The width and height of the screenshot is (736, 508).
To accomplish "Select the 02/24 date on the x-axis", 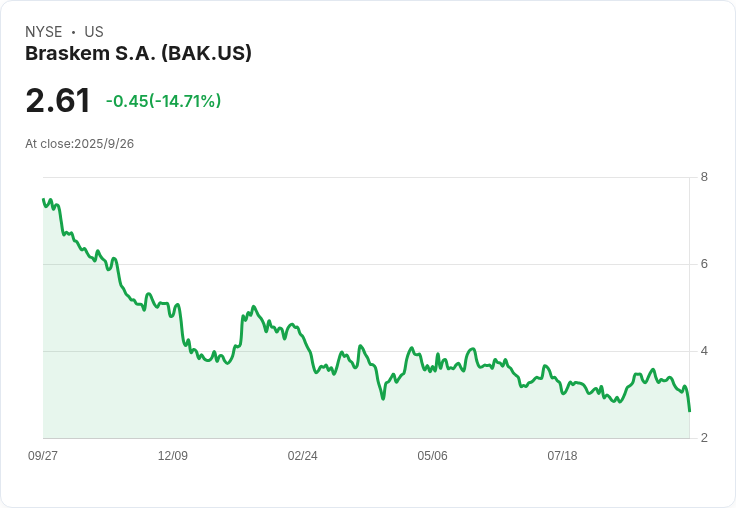I will tap(302, 456).
